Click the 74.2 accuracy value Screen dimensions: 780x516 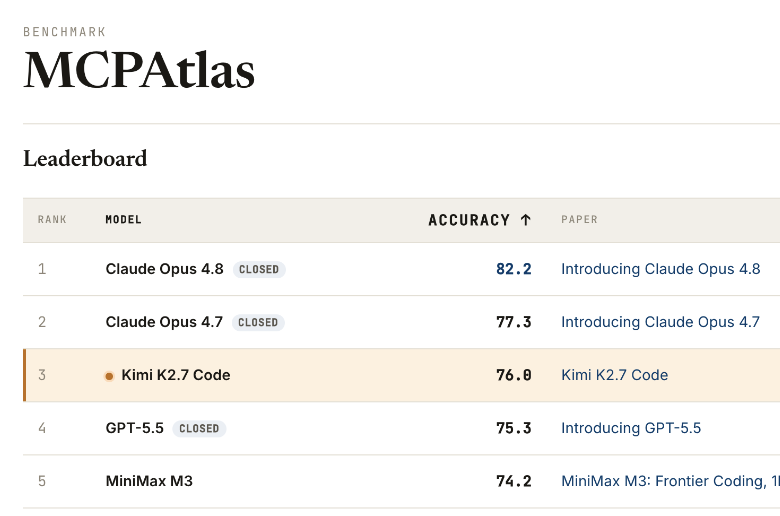click(x=514, y=481)
